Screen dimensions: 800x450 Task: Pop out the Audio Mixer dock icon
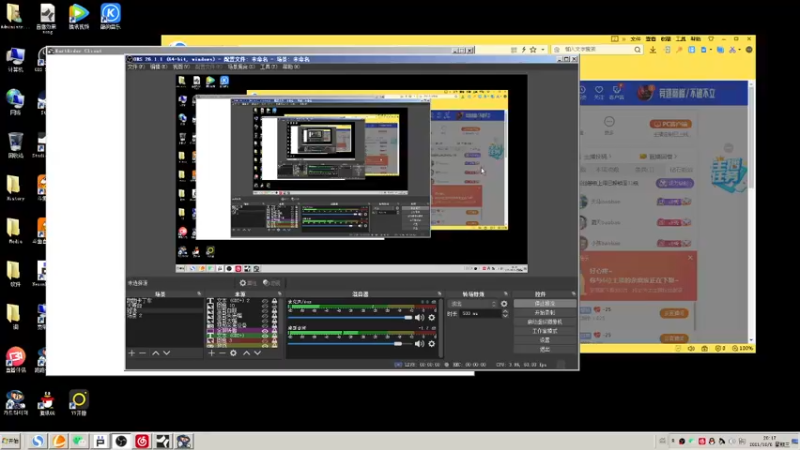[439, 294]
